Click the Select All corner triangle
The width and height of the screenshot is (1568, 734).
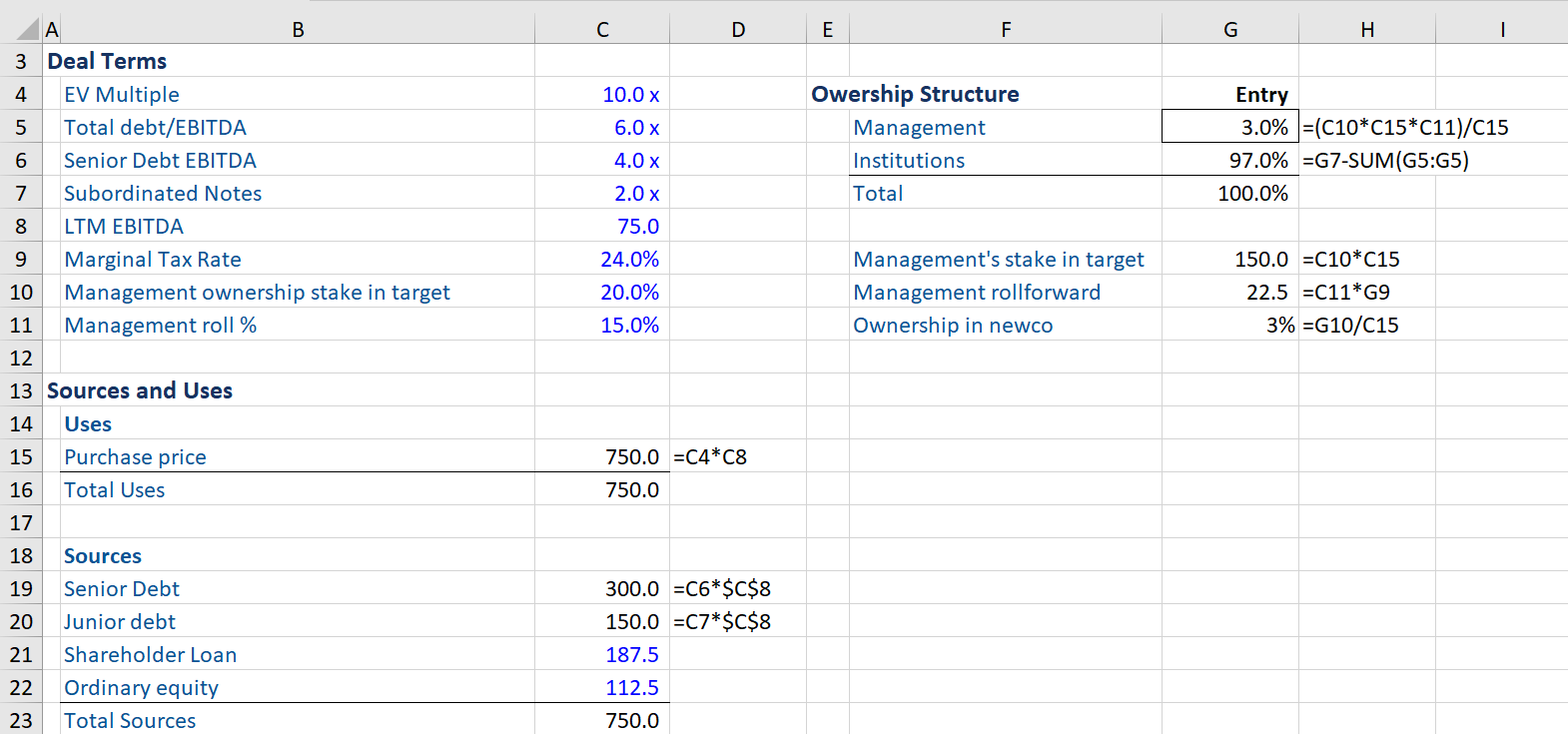click(28, 30)
